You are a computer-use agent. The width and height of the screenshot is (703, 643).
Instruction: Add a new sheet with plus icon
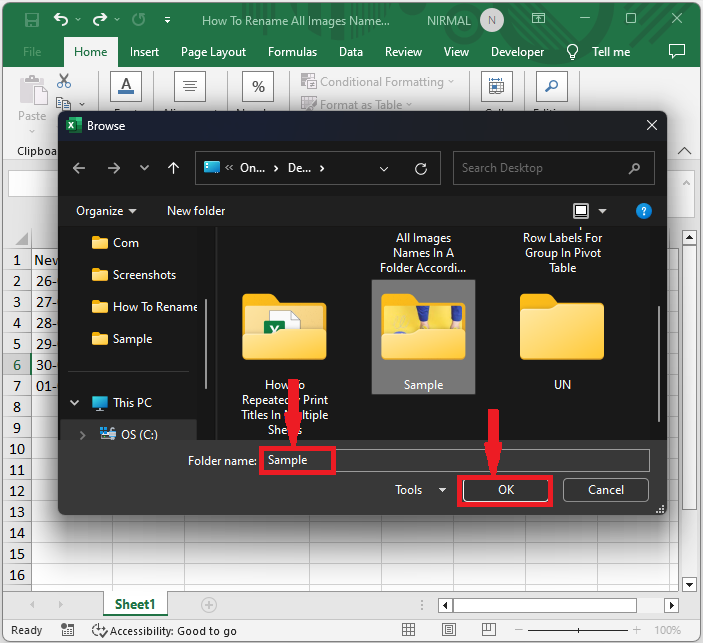point(208,605)
